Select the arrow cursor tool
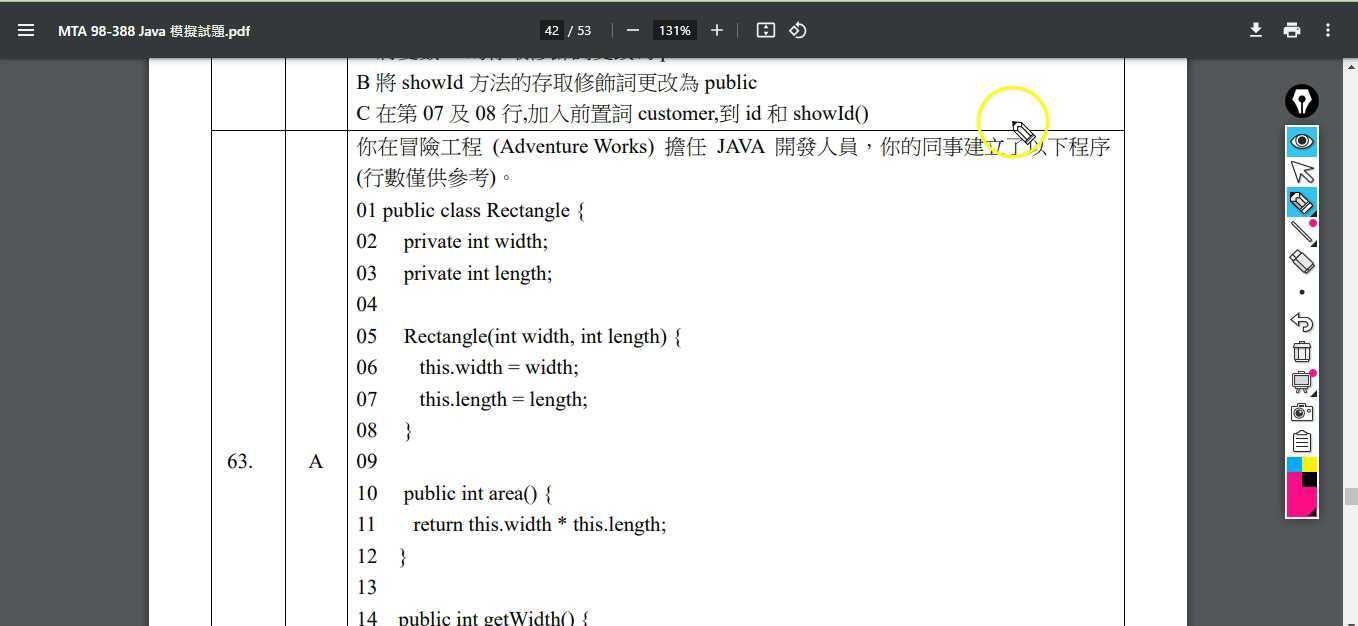This screenshot has width=1358, height=626. click(1301, 172)
